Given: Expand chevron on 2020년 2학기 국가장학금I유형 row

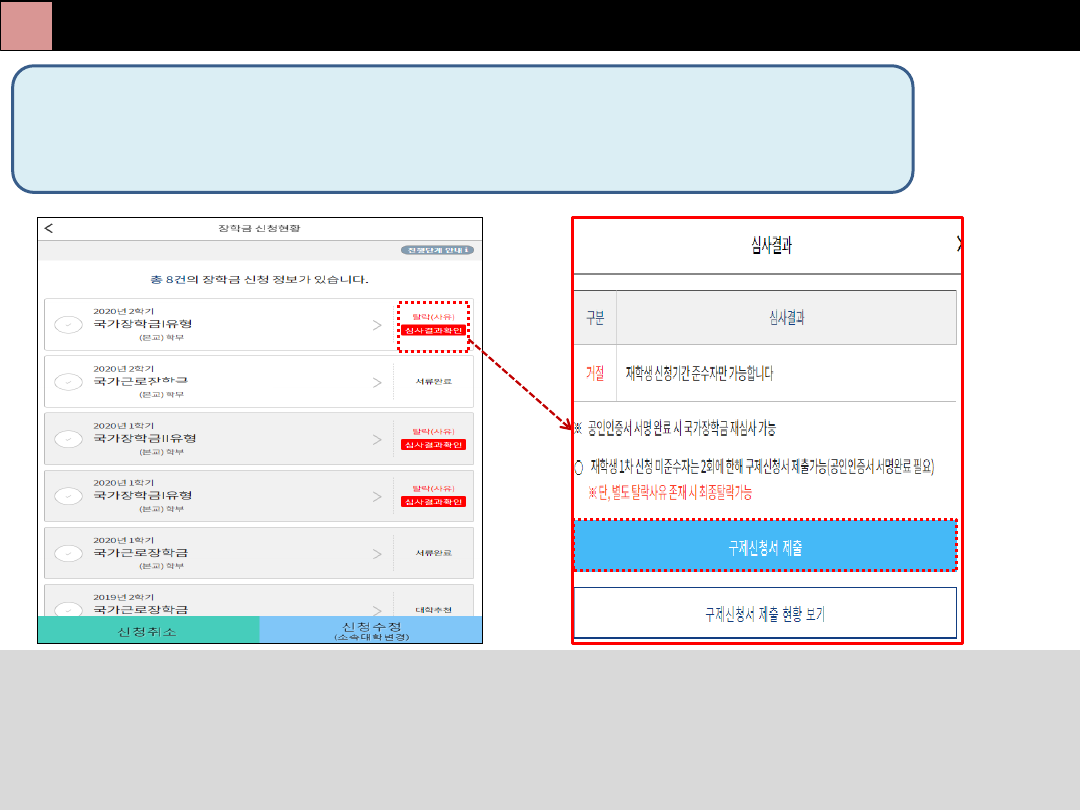Looking at the screenshot, I should pyautogui.click(x=377, y=324).
